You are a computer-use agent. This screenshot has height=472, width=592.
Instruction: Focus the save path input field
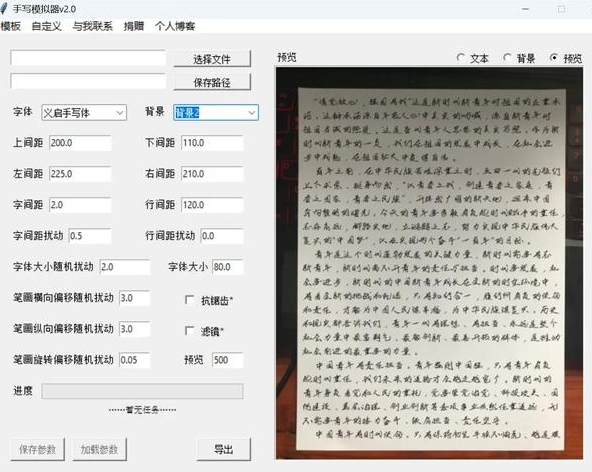(x=88, y=82)
